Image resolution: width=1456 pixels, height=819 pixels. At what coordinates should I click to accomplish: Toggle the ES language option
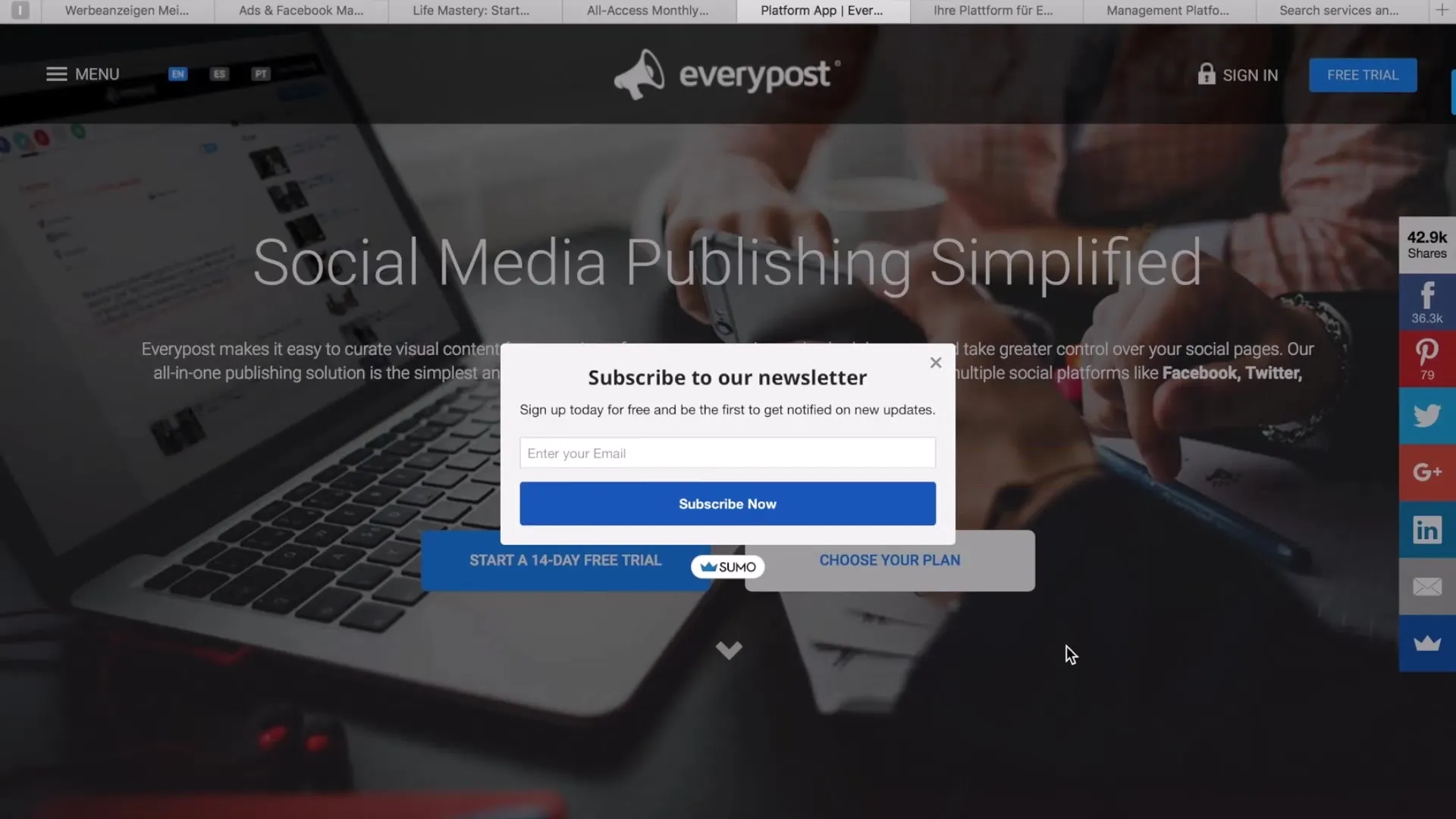219,73
